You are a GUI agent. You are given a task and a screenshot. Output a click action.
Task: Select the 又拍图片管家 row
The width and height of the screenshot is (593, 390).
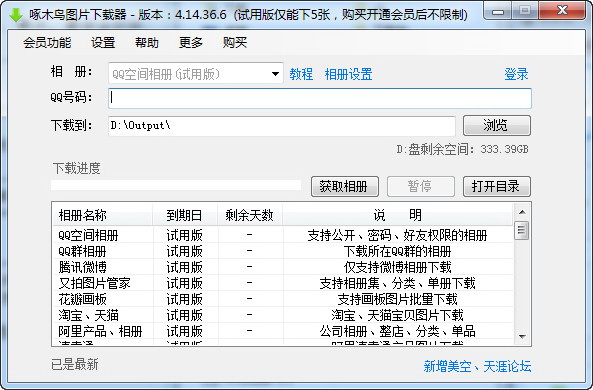(283, 283)
